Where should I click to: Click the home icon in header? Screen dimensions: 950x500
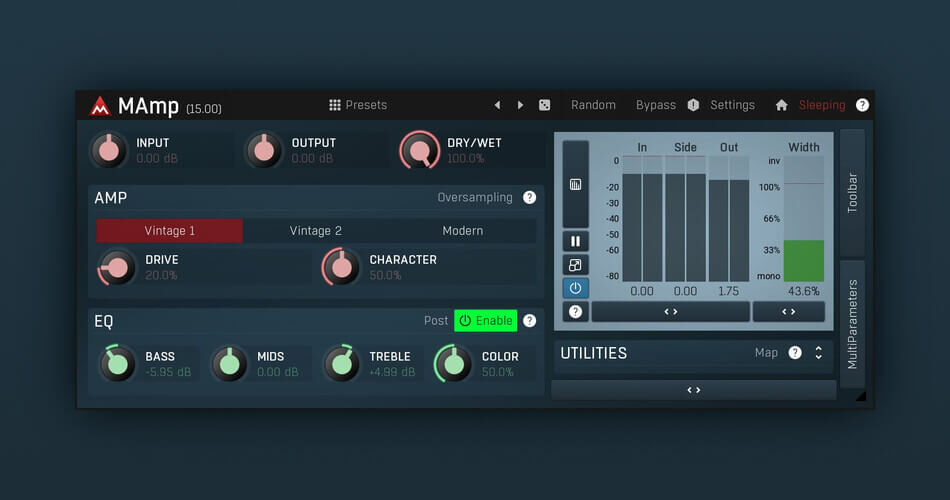point(781,105)
